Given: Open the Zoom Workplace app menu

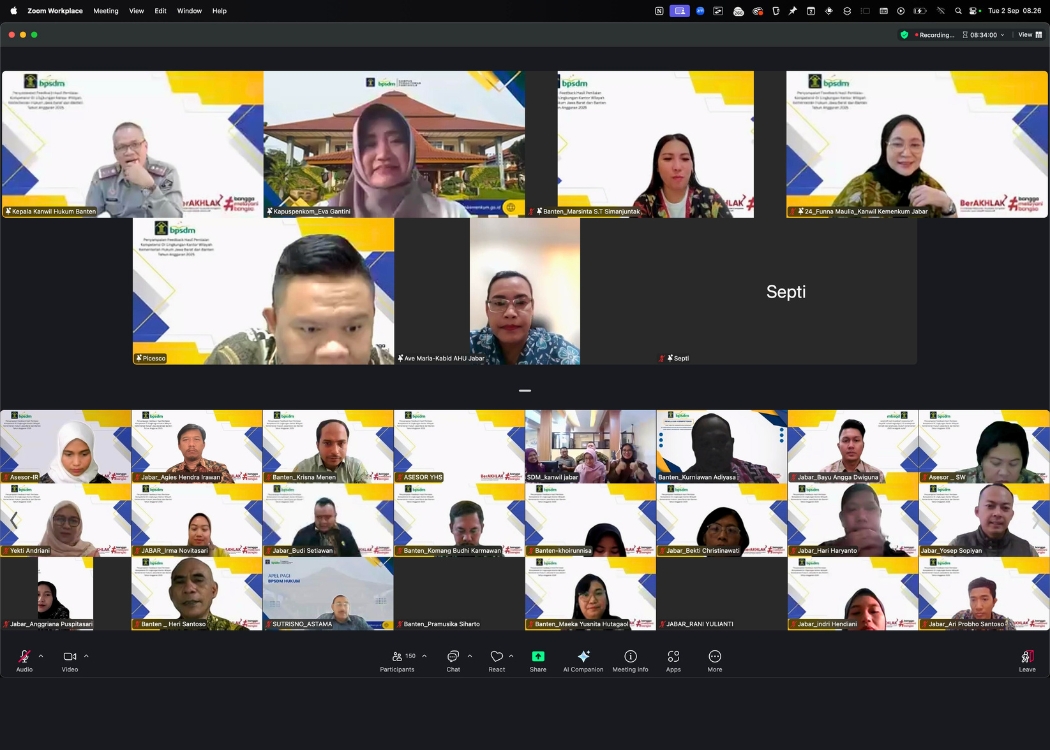Looking at the screenshot, I should [x=55, y=11].
